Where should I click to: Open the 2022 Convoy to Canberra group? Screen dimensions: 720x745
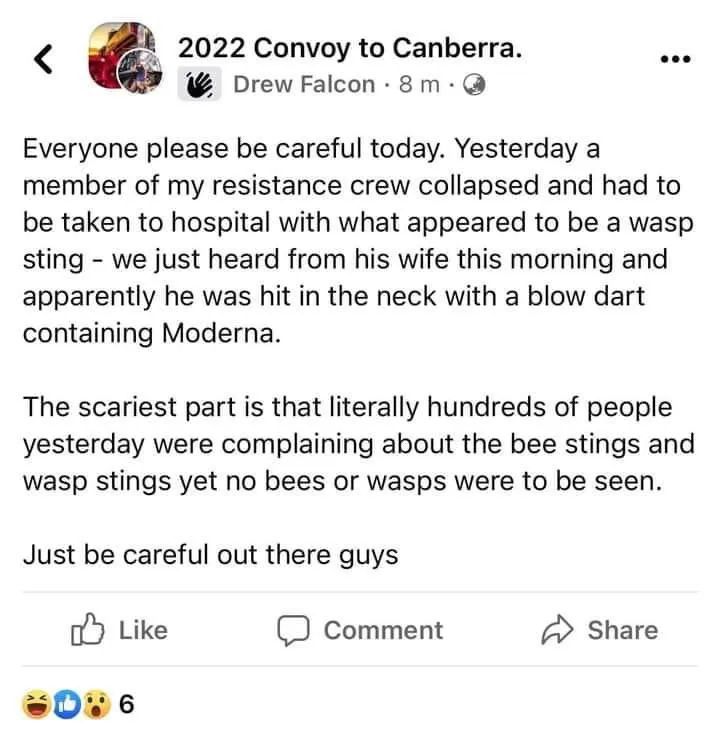click(x=349, y=46)
